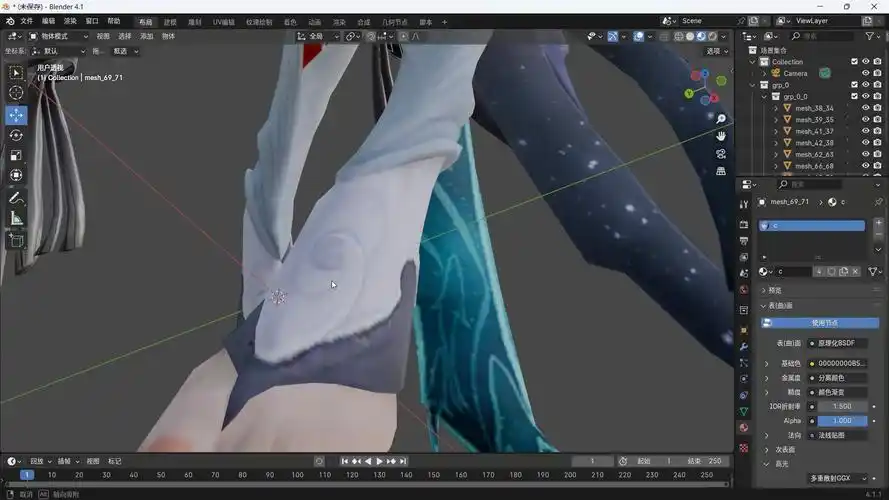Click the hand pan-view gizmo
The image size is (889, 500).
point(721,136)
